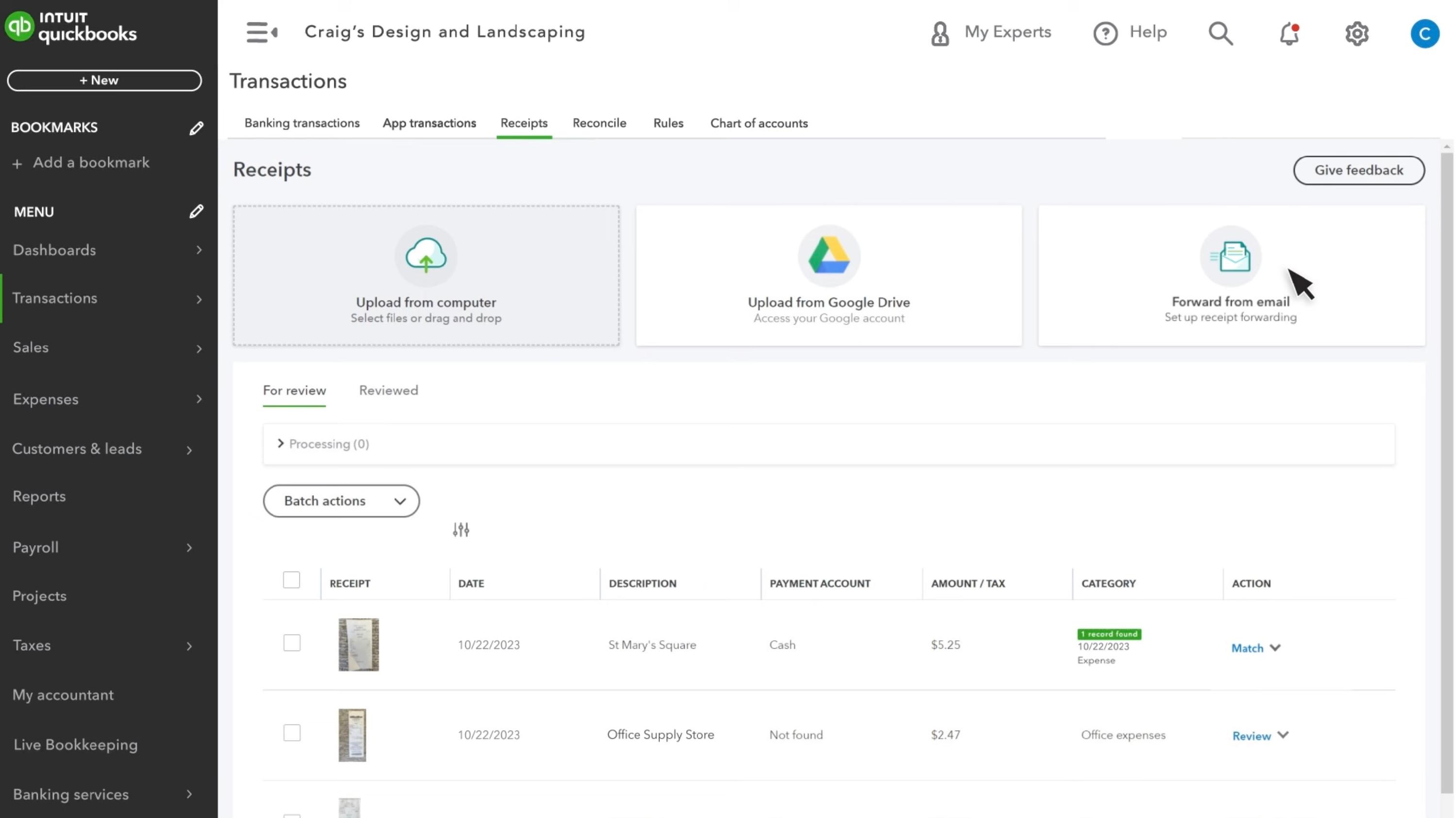Open the St Mary's Square receipt thumbnail
This screenshot has height=818, width=1456.
(x=358, y=645)
